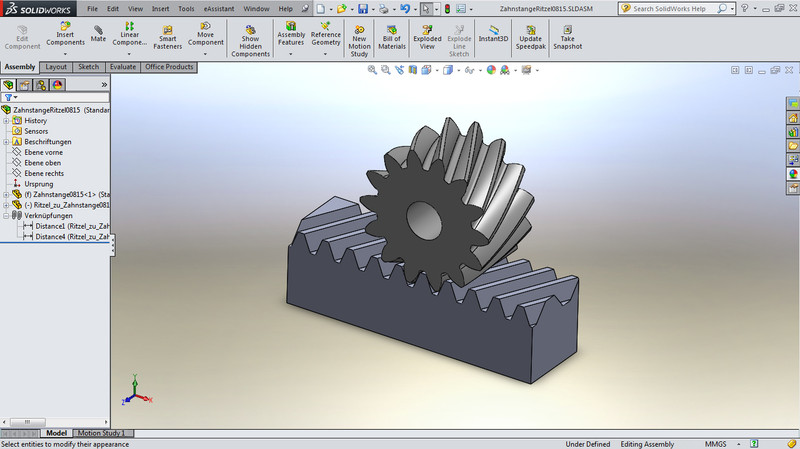Open the Appearances color wheel in task pane
Screen dimensions: 800x449
click(x=793, y=173)
